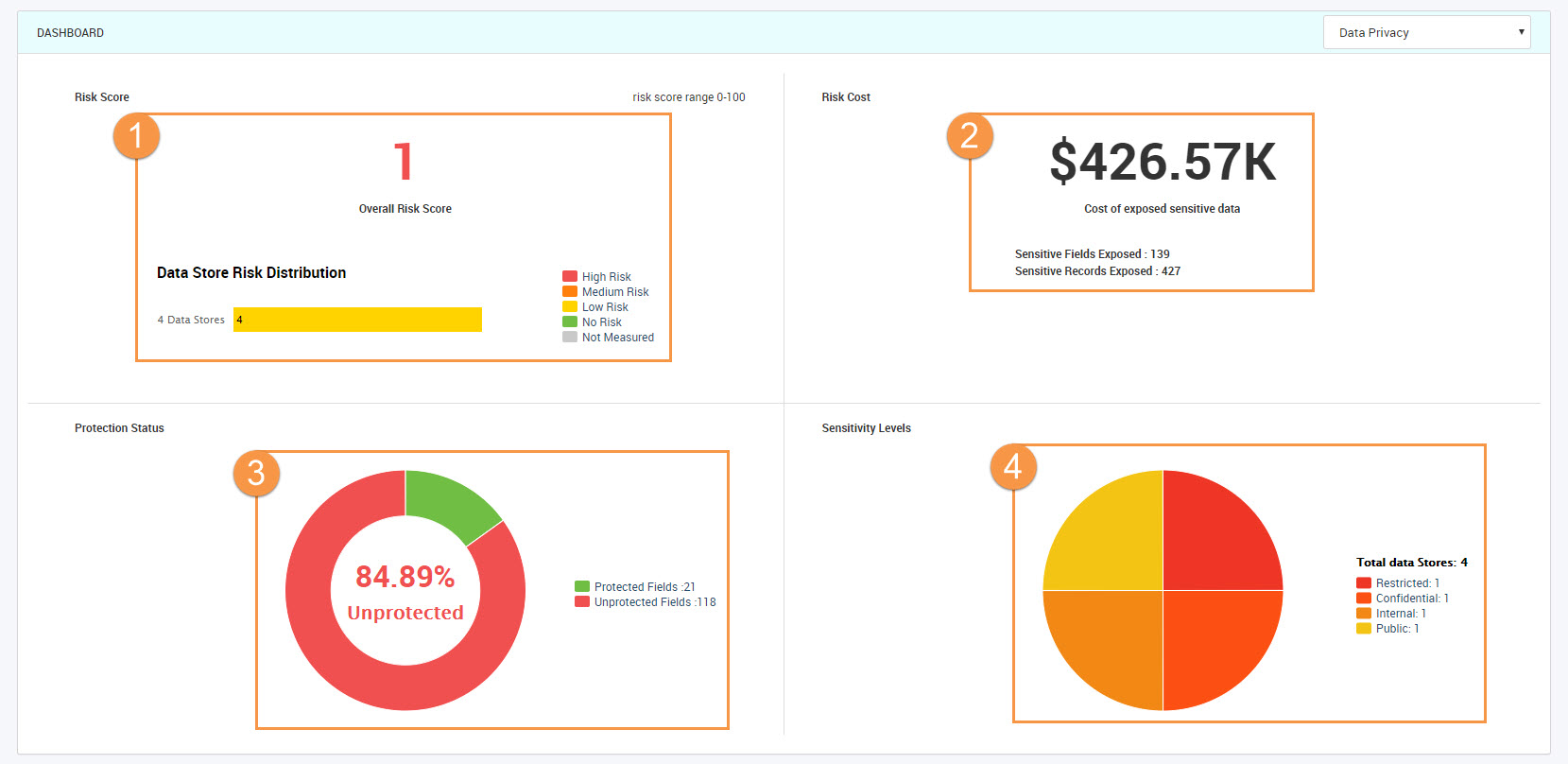
Task: Click the Total data Stores: 4 label
Action: coord(1412,563)
